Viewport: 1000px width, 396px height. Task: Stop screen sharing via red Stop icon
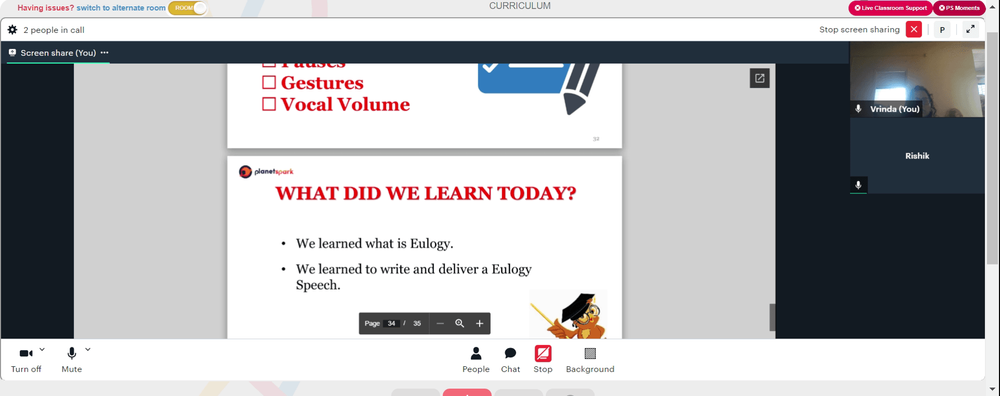tap(543, 360)
